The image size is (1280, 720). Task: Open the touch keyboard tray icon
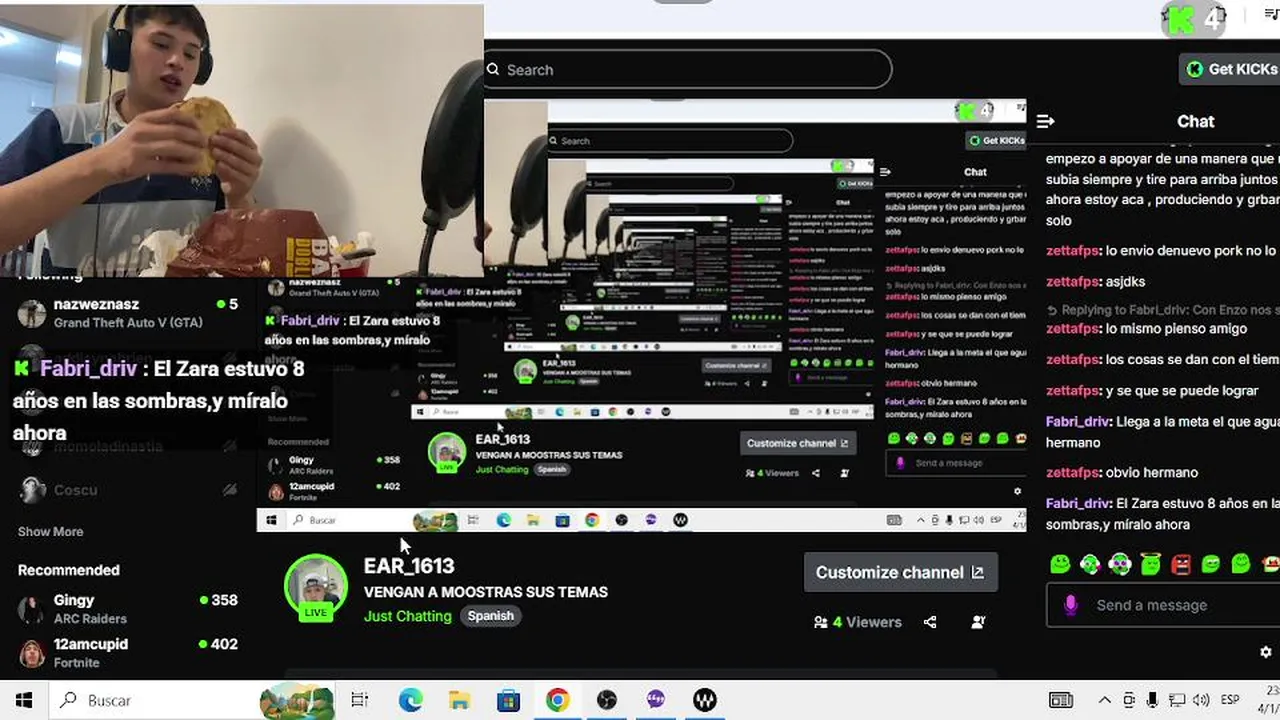1061,700
